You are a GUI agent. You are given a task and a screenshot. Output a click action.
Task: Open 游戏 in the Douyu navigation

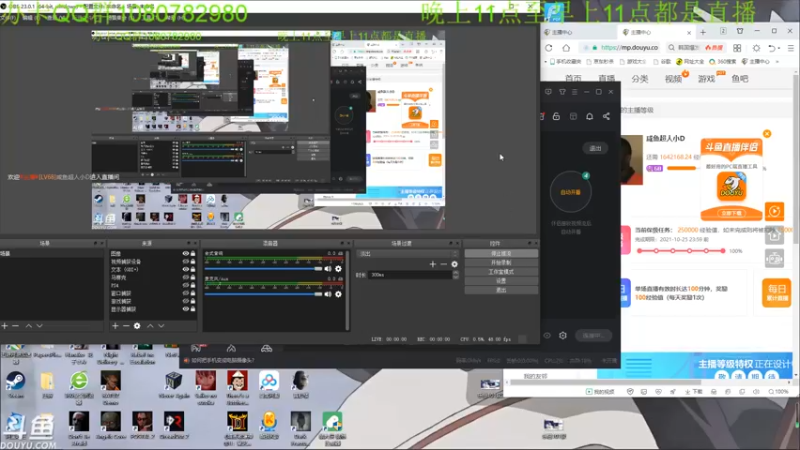tap(707, 79)
